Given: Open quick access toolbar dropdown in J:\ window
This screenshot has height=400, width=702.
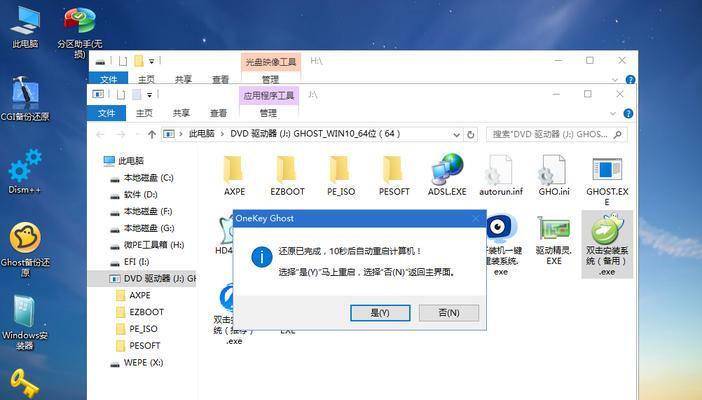Looking at the screenshot, I should [149, 95].
